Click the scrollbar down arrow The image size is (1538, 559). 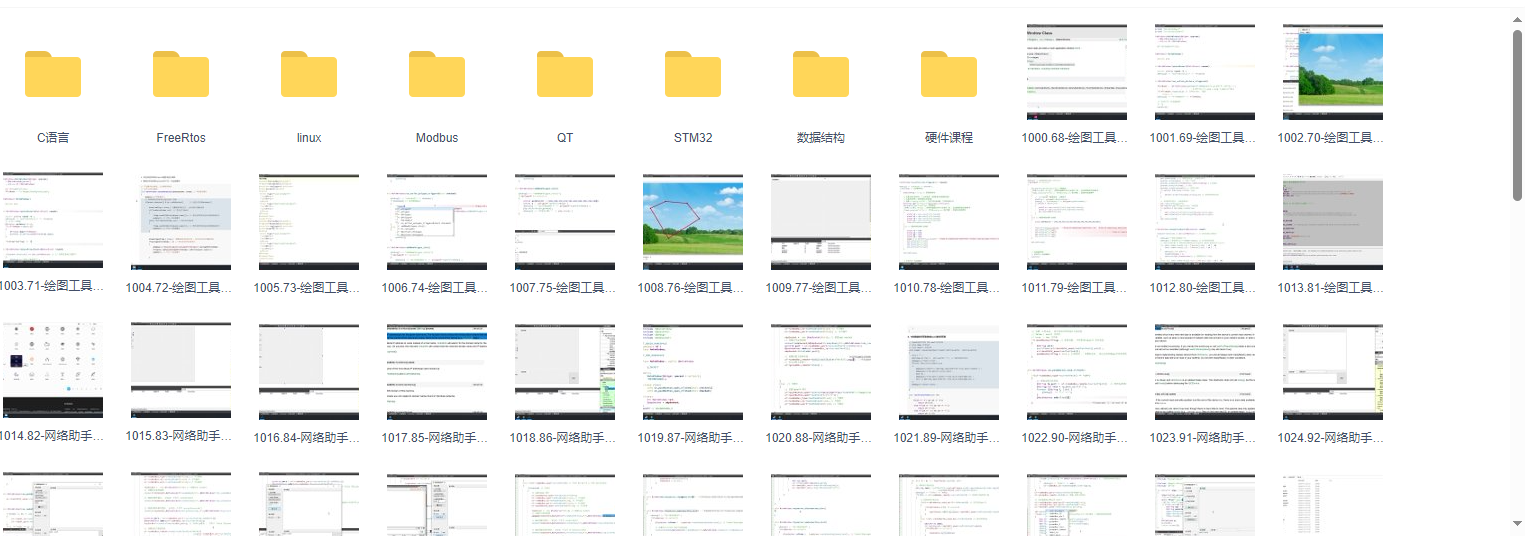coord(1517,521)
